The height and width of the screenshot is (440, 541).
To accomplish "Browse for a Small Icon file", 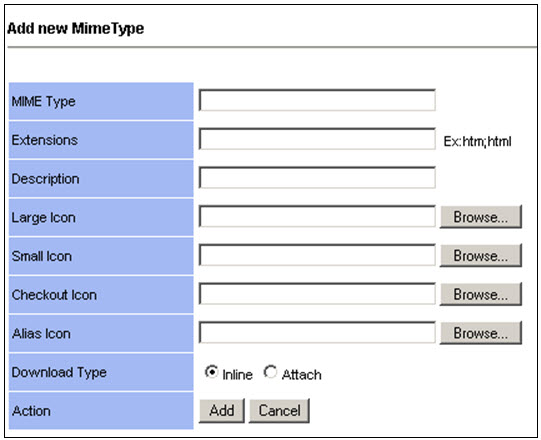I will [481, 255].
